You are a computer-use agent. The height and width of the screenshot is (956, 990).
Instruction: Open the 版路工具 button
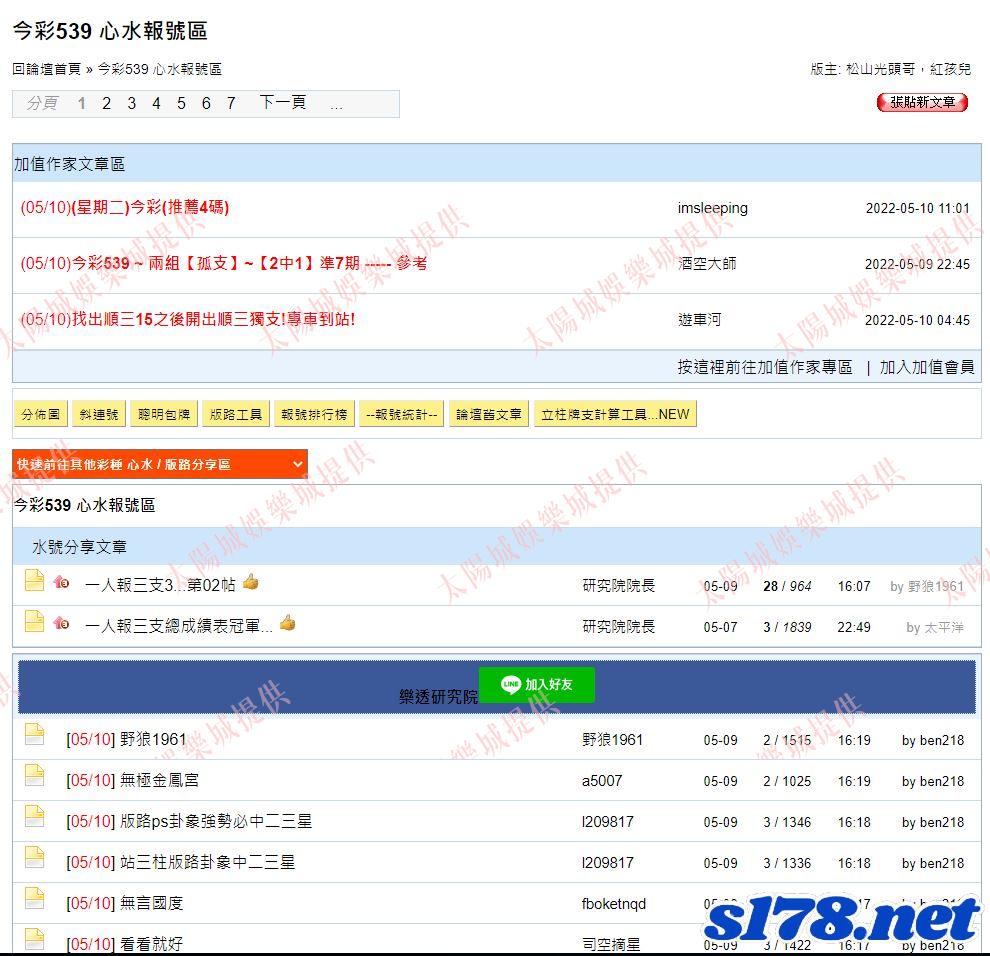point(236,414)
